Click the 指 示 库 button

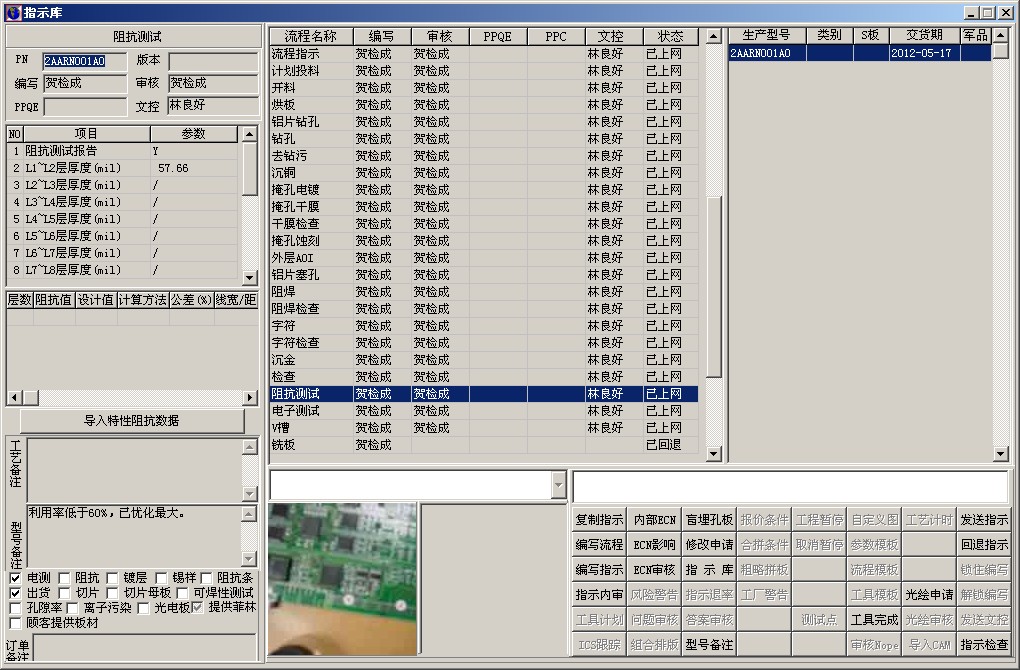pyautogui.click(x=709, y=570)
